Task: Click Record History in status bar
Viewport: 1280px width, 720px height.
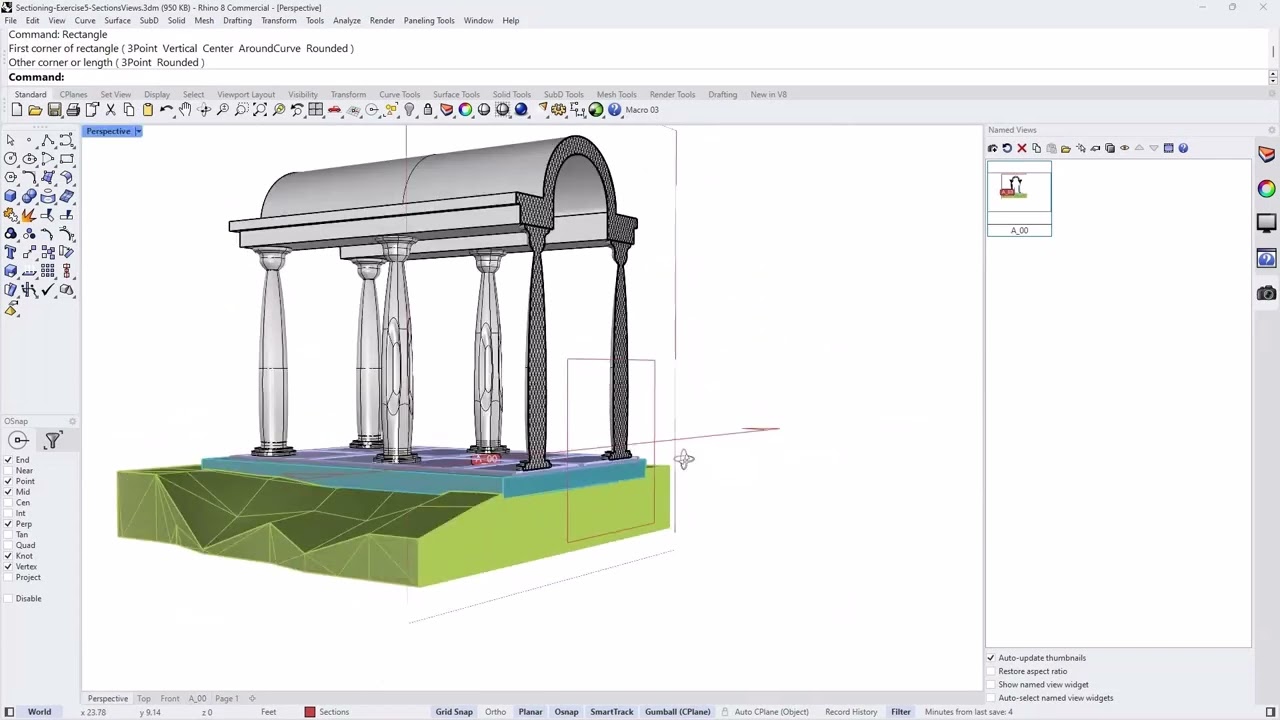Action: coord(851,712)
